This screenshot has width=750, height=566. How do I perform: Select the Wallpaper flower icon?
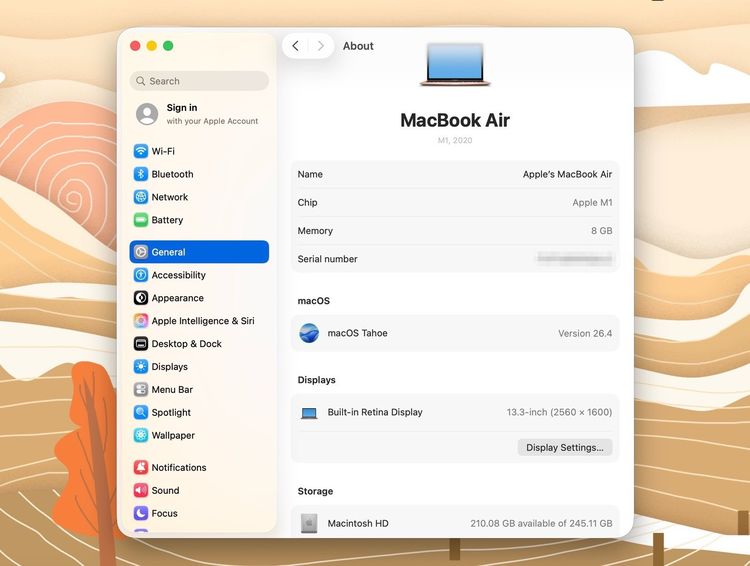tap(141, 435)
